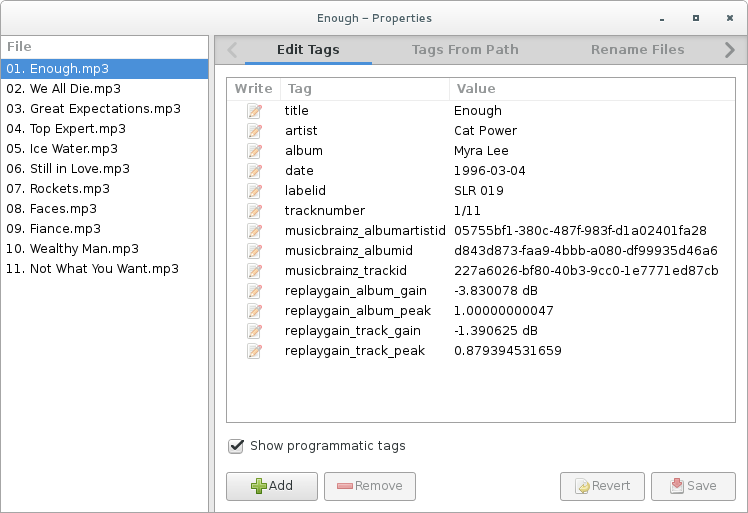Select 05. Ice Water.mp3 in the file list

(62, 149)
